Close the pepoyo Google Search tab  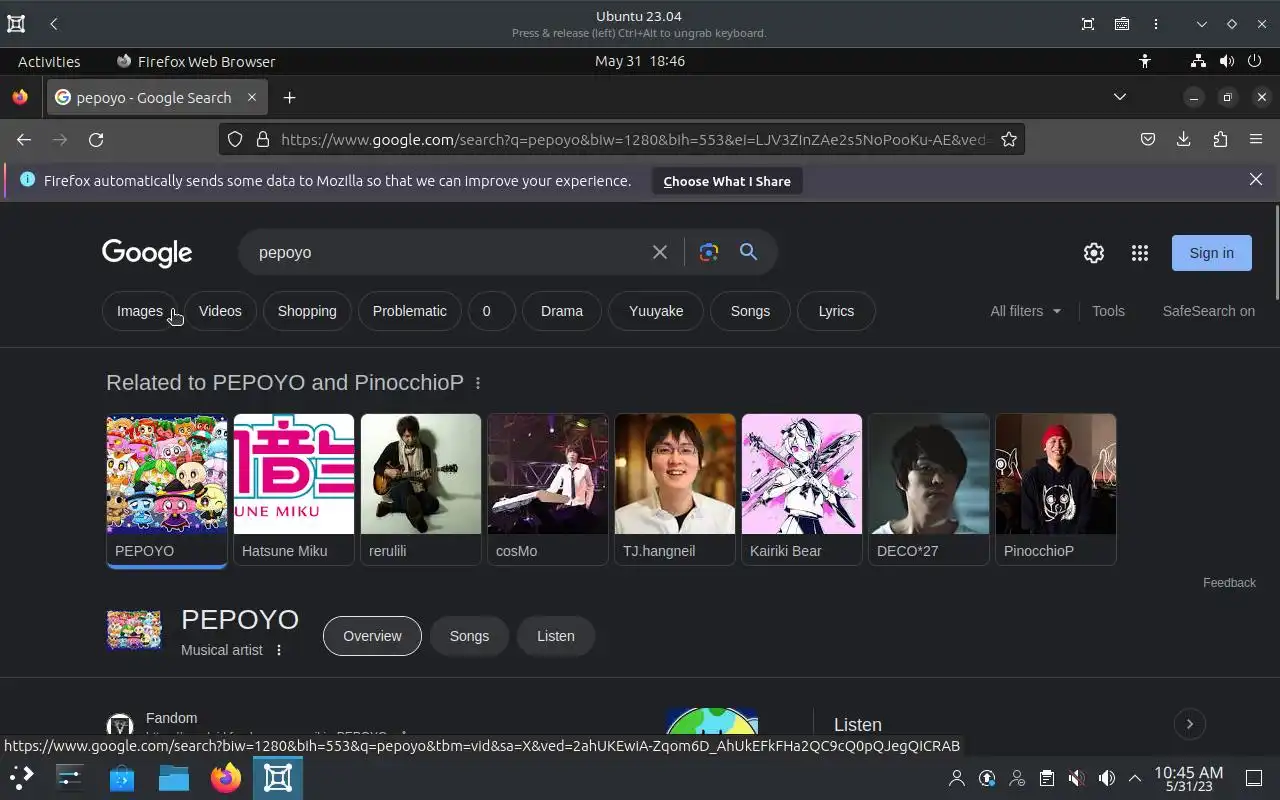[252, 97]
